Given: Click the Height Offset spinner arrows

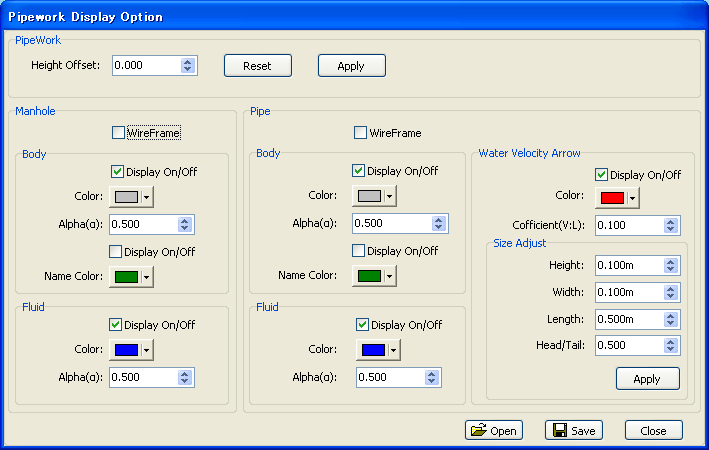Looking at the screenshot, I should 188,66.
